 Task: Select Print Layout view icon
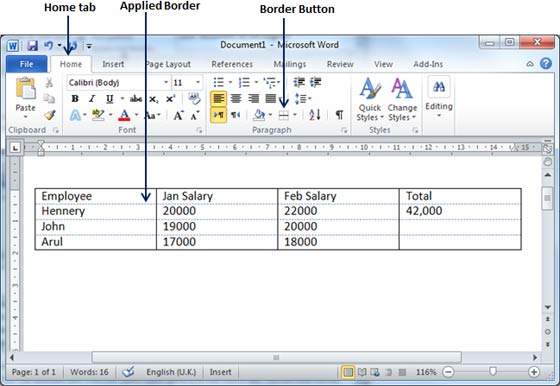click(348, 372)
